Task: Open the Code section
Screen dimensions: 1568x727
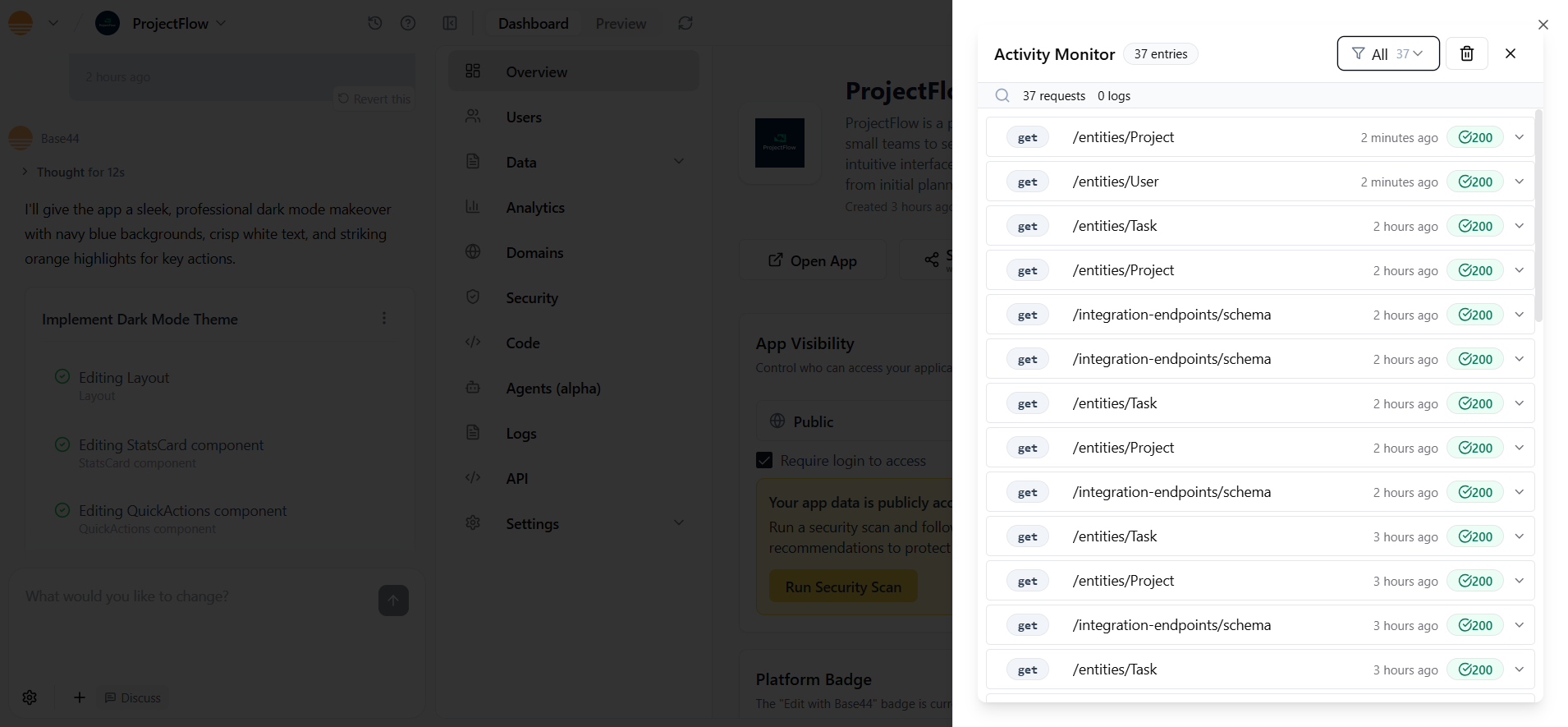Action: [574, 343]
